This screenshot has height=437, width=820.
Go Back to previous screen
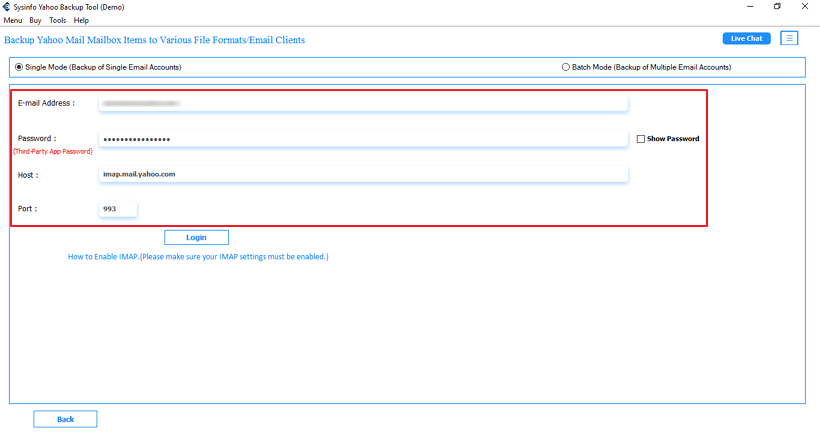65,419
